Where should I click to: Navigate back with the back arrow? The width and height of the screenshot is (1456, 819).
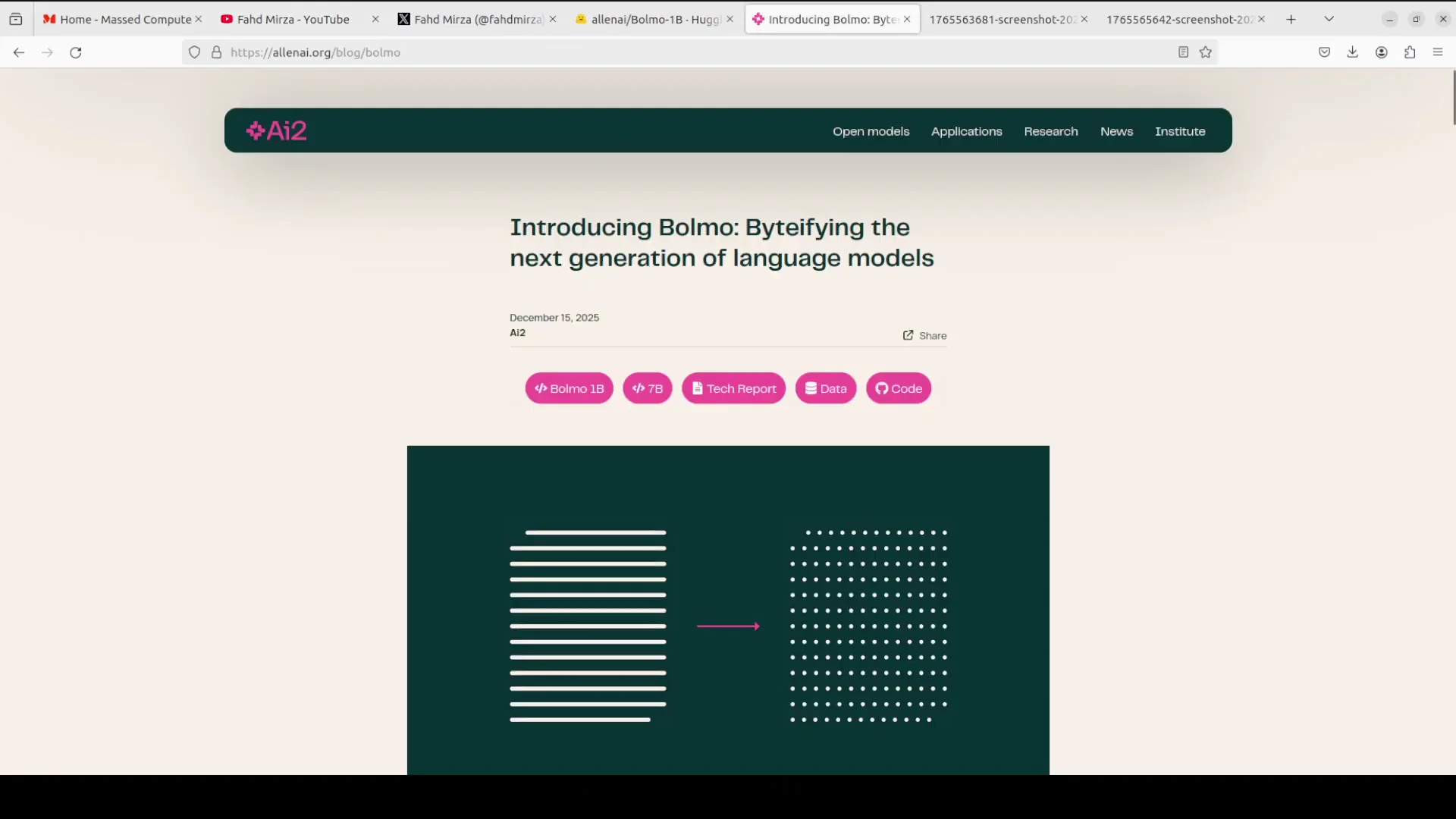click(18, 52)
